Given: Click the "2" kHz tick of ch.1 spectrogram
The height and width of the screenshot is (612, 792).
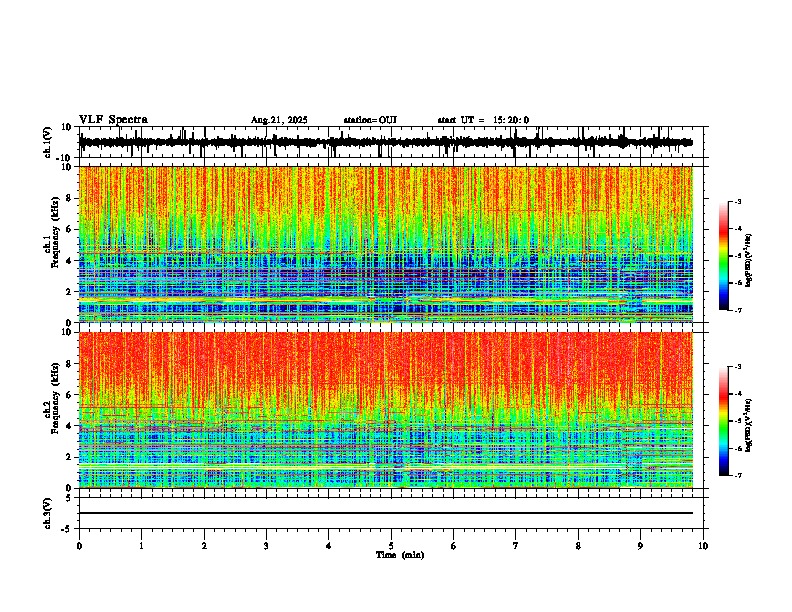Looking at the screenshot, I should pos(70,291).
